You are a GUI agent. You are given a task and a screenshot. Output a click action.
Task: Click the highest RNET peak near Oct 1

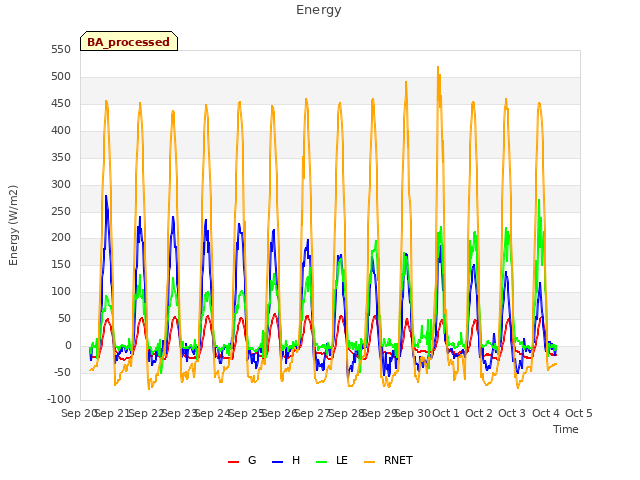(x=438, y=67)
